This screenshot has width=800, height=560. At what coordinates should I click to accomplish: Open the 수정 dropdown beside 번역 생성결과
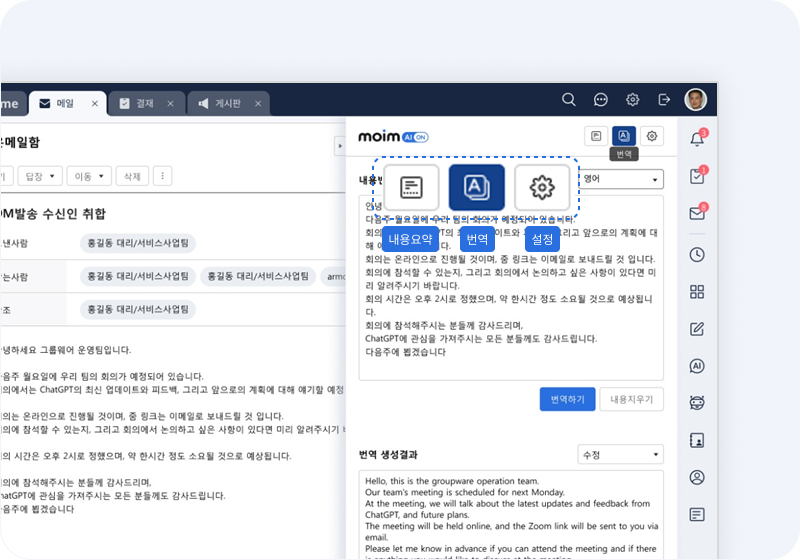click(621, 454)
